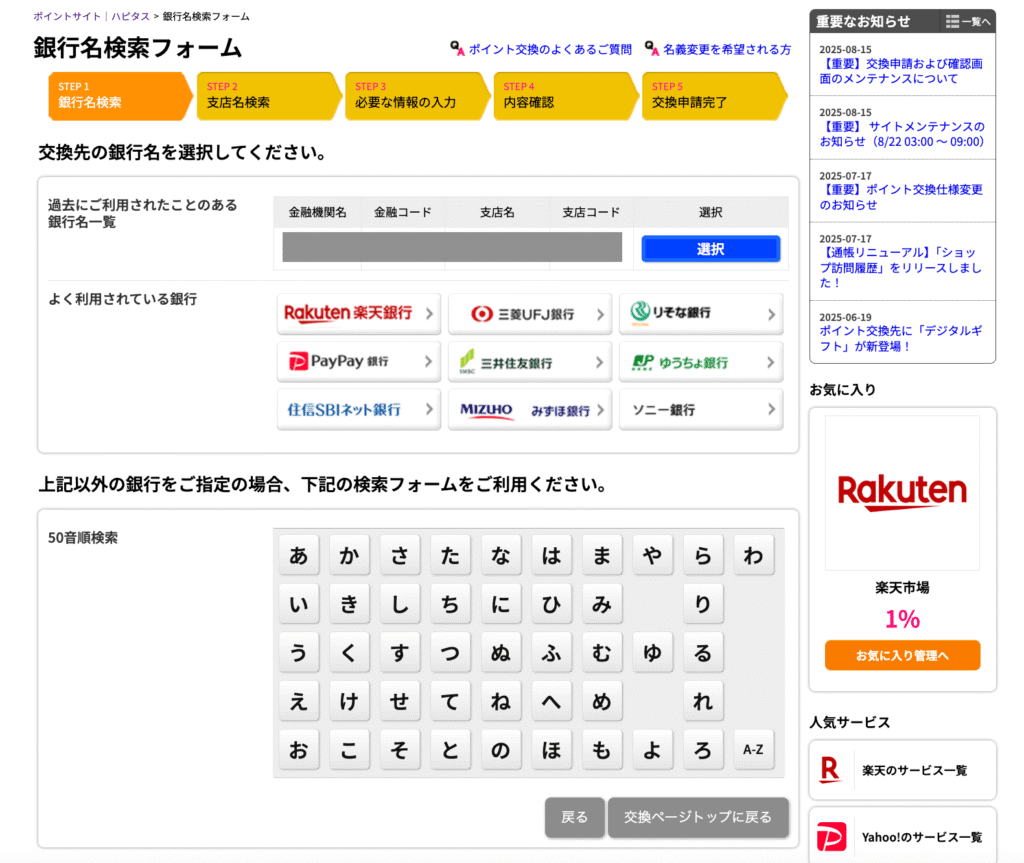This screenshot has height=863, width=1024.
Task: Click the 1% cashback rate text
Action: pos(902,619)
